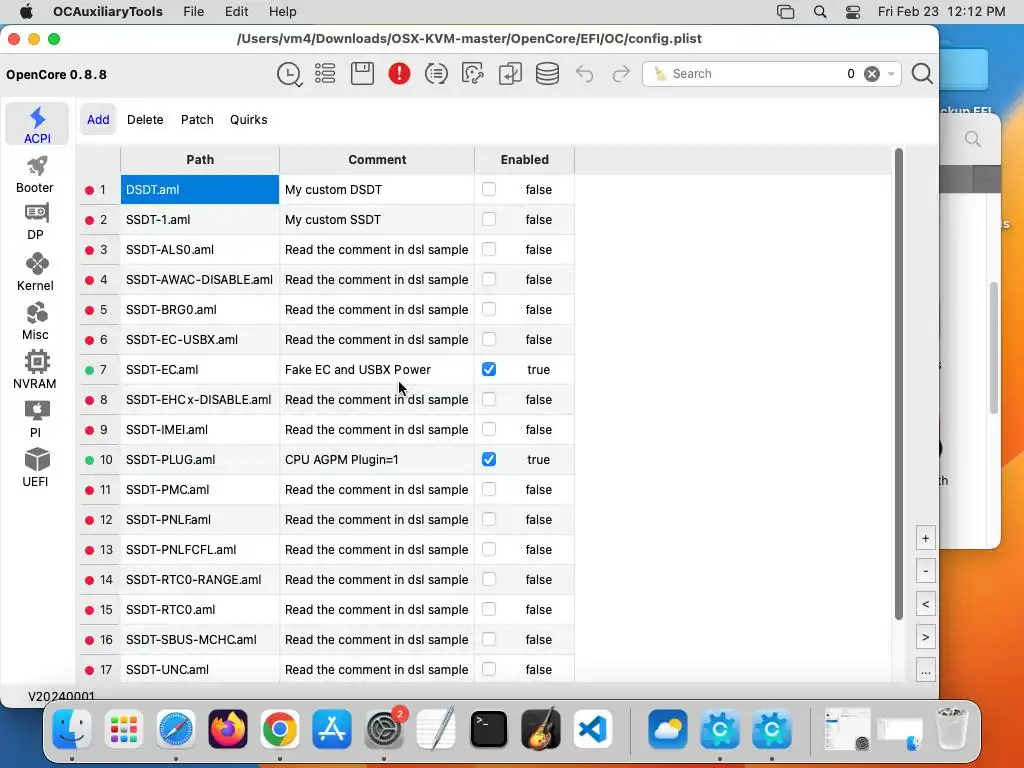Click the magnifier search button in toolbar
Screen dimensions: 1024x768
click(922, 74)
